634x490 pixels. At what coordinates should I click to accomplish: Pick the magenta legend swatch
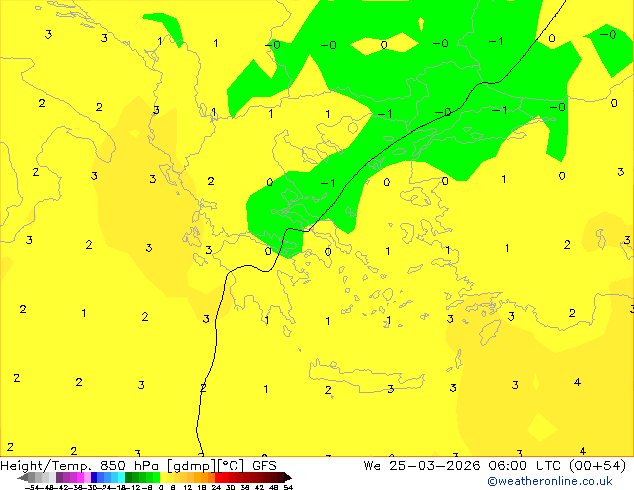(x=80, y=477)
